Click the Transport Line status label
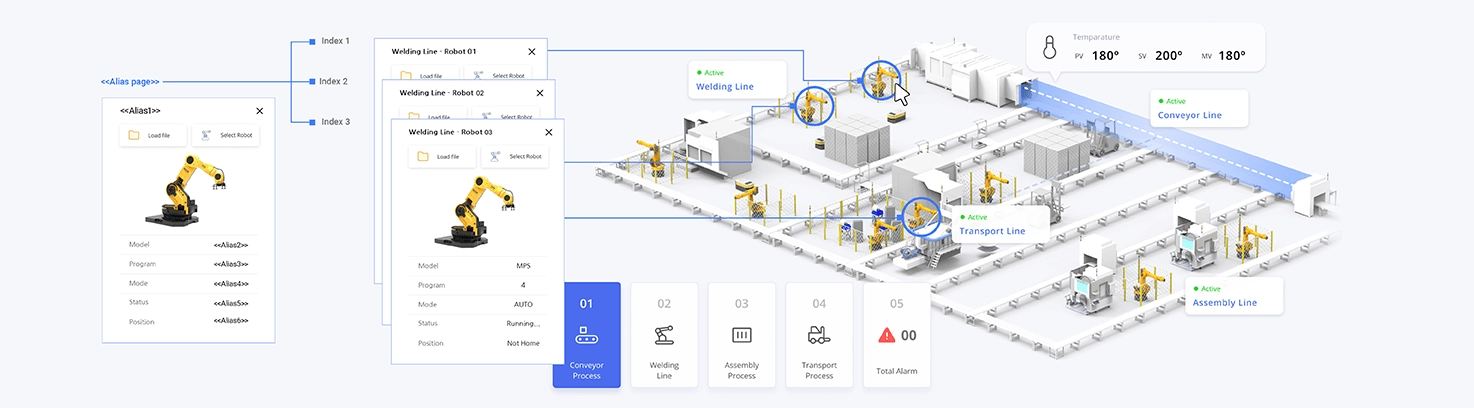 pos(992,231)
